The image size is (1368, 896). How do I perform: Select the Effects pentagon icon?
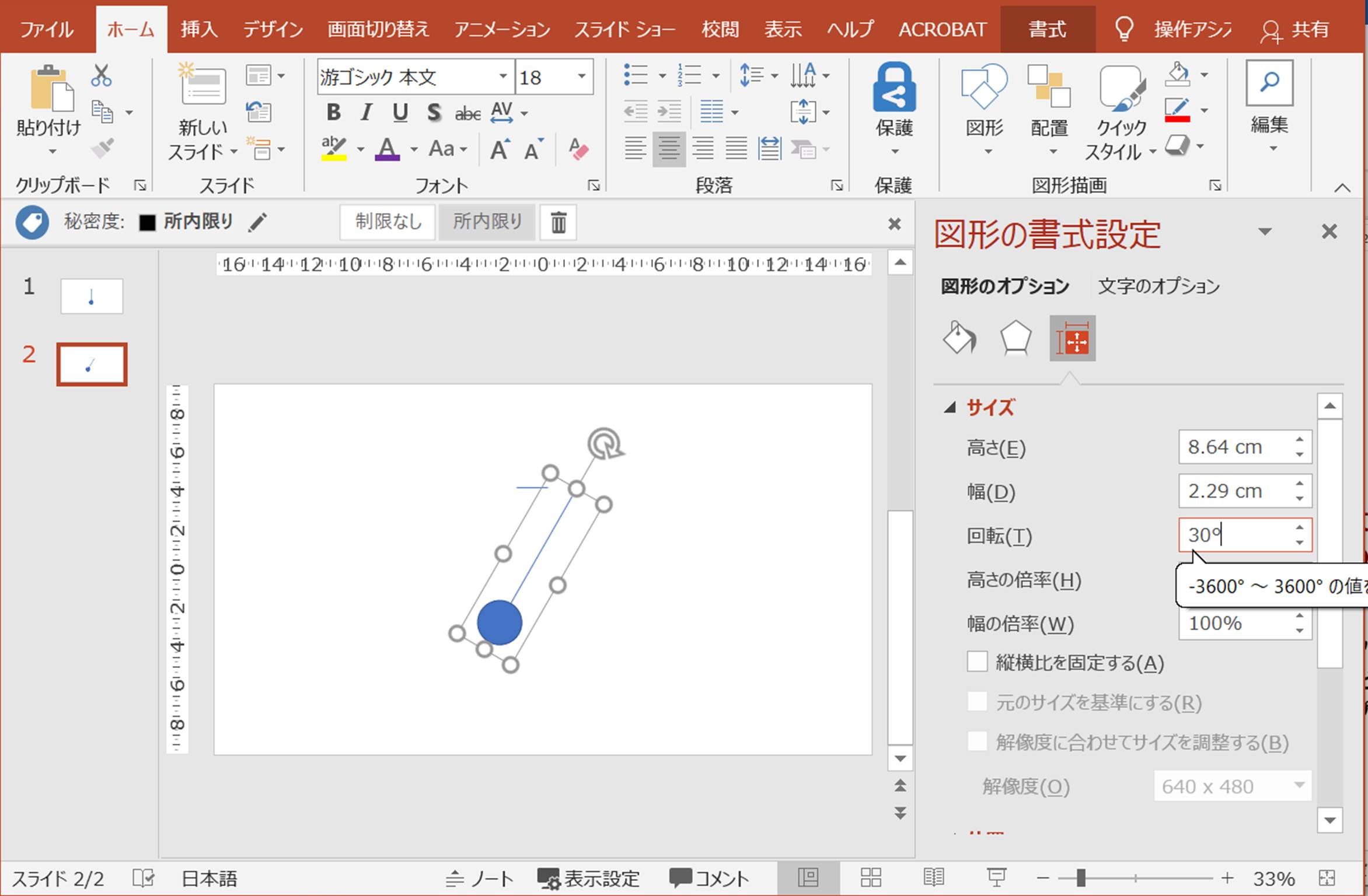point(1015,338)
